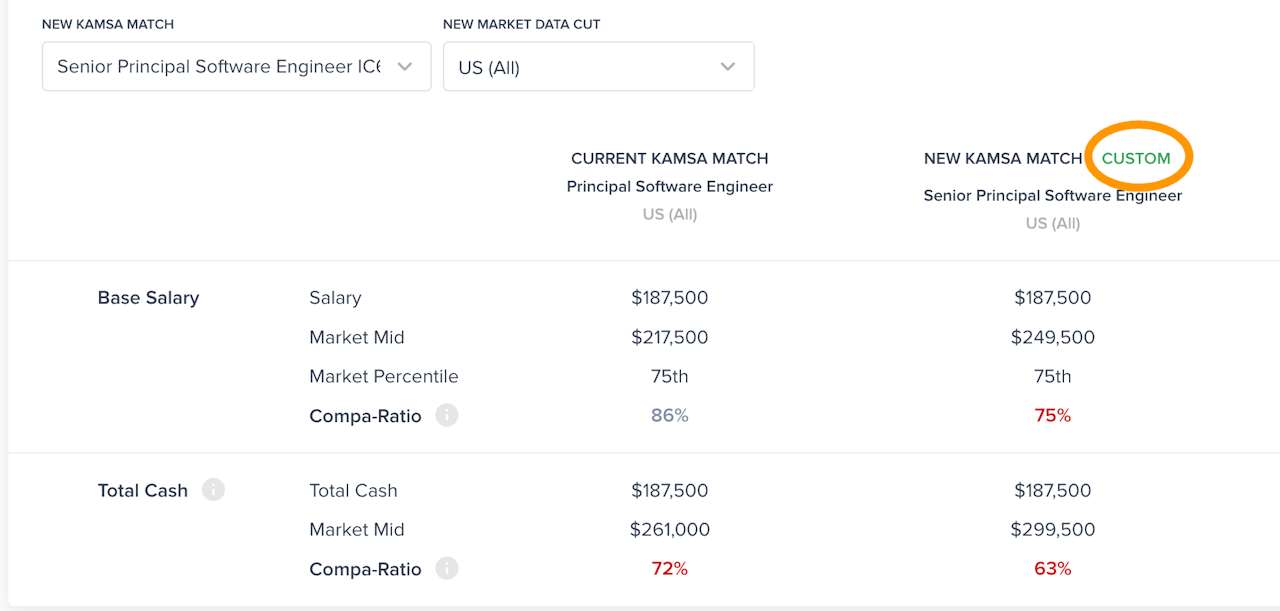Select the 86% Compa-Ratio value

(669, 415)
